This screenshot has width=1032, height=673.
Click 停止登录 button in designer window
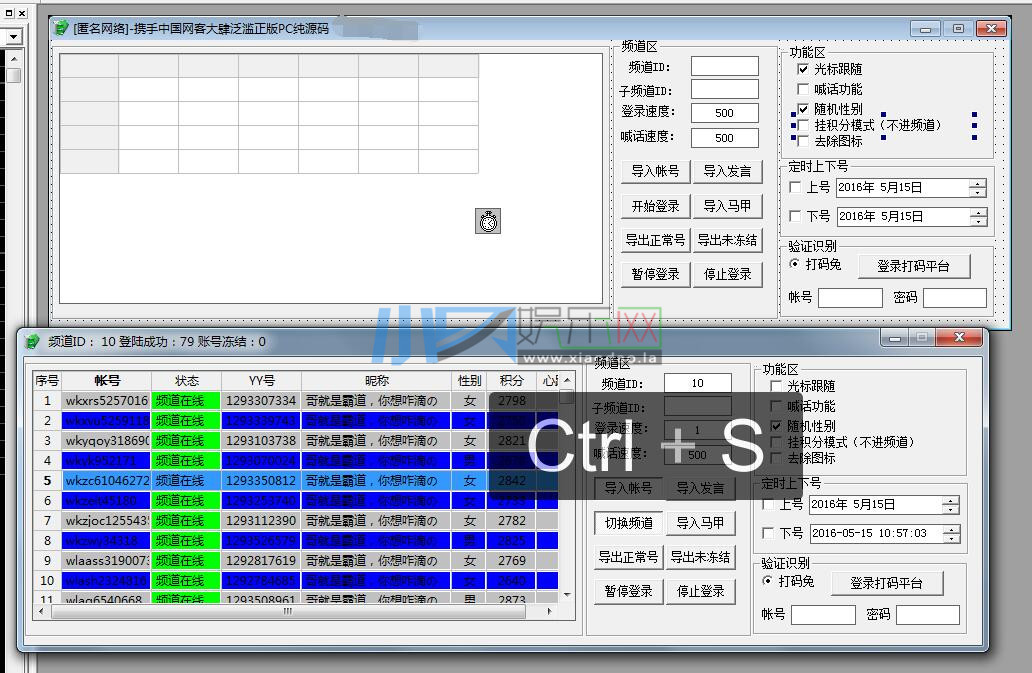(727, 274)
